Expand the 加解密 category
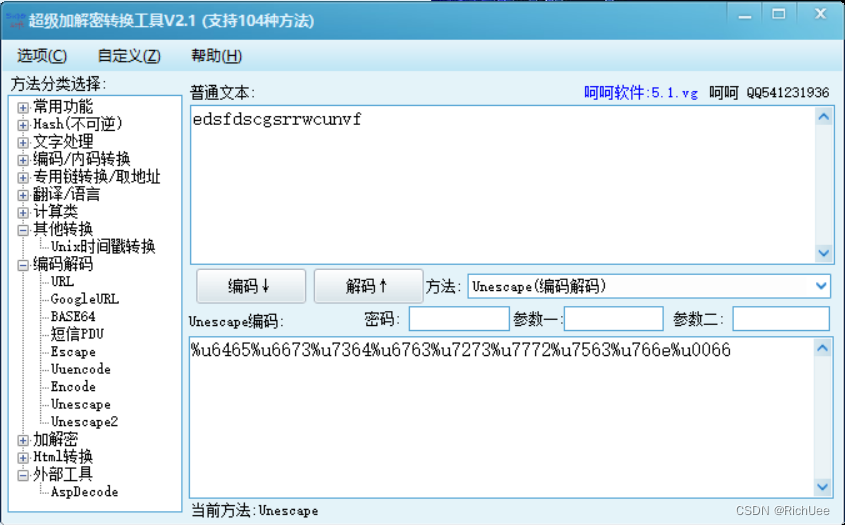Image resolution: width=845 pixels, height=525 pixels. pos(23,440)
